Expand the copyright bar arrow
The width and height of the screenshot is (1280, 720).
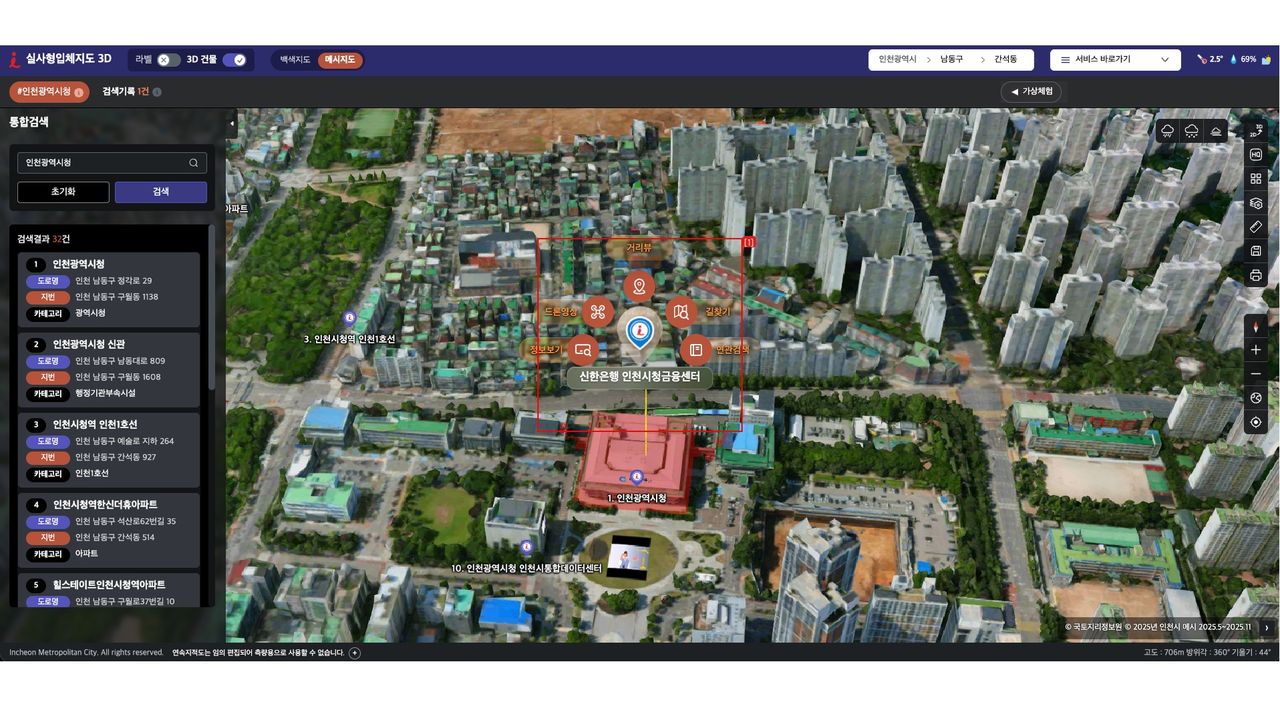(x=1267, y=628)
